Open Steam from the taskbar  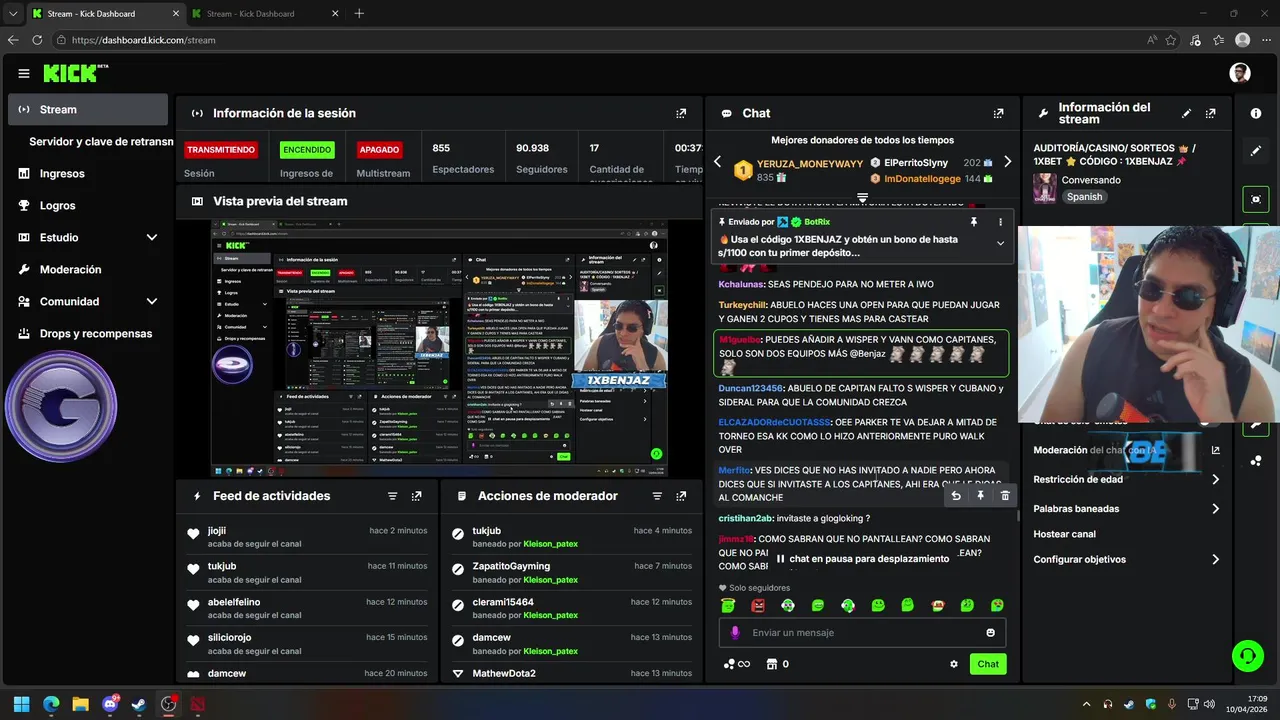click(x=139, y=704)
